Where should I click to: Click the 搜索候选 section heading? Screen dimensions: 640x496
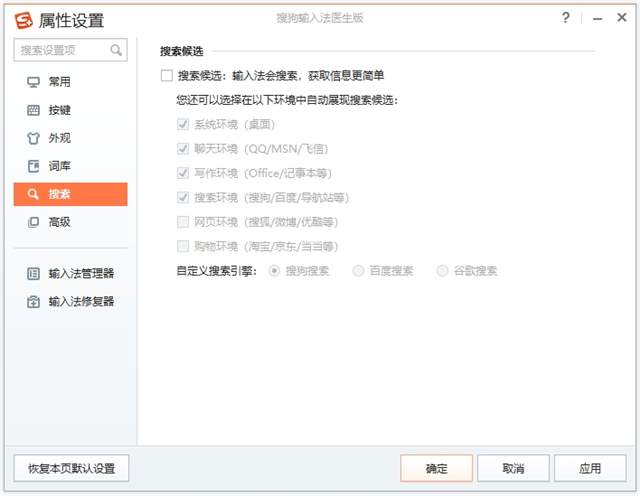pos(182,51)
